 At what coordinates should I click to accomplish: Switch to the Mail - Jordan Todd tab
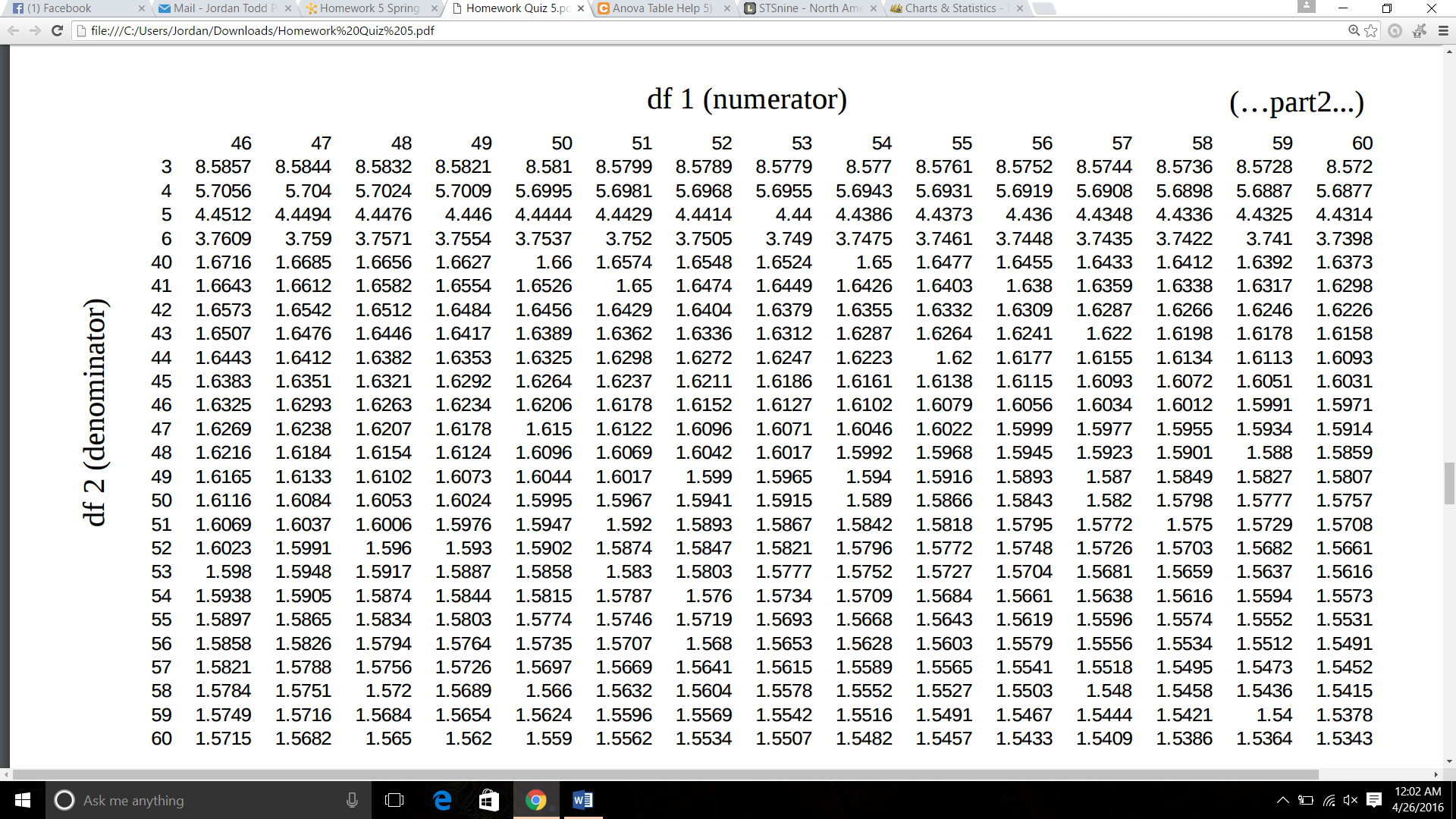click(224, 8)
